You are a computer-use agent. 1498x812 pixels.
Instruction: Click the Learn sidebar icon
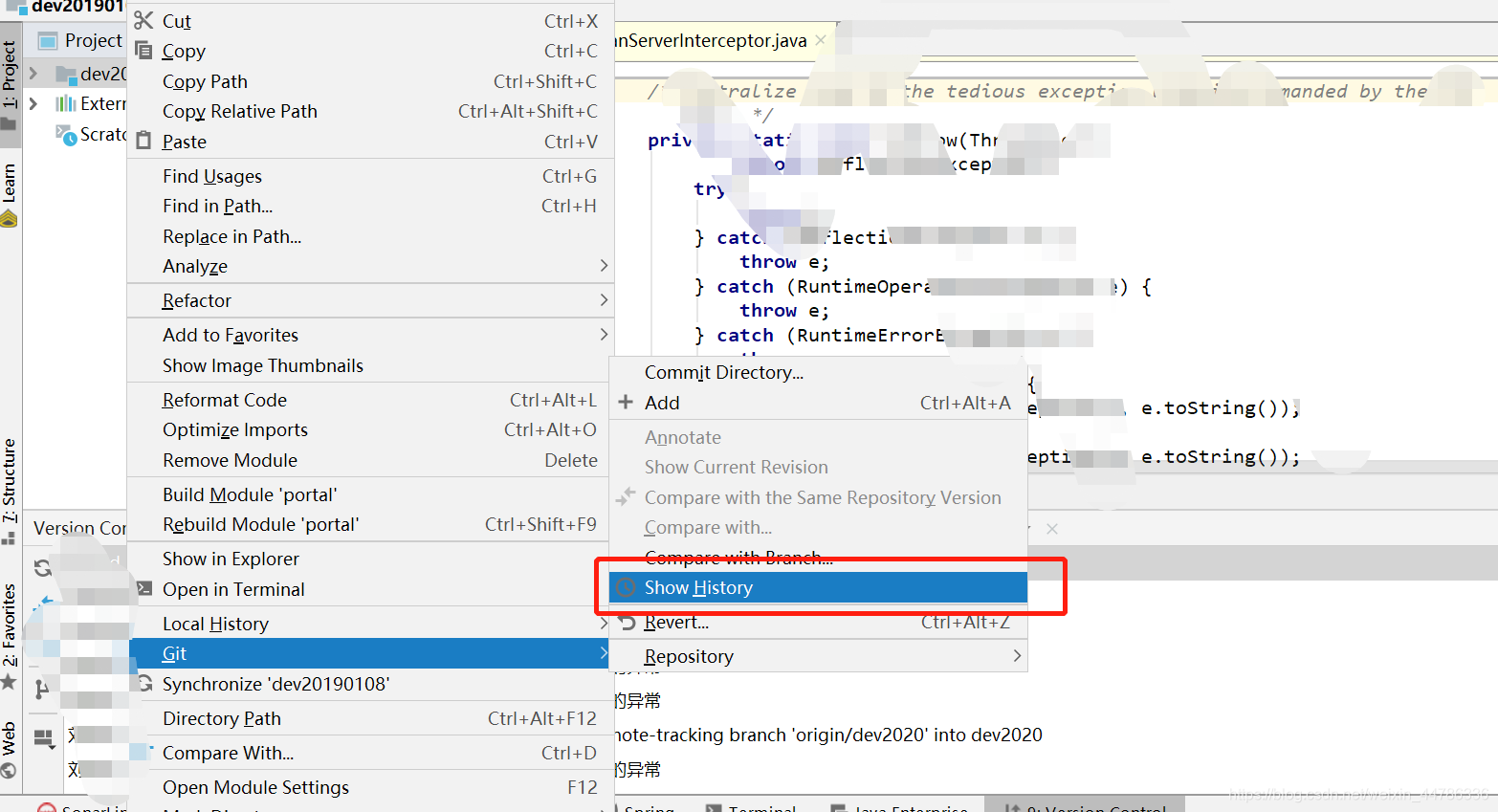(x=9, y=219)
